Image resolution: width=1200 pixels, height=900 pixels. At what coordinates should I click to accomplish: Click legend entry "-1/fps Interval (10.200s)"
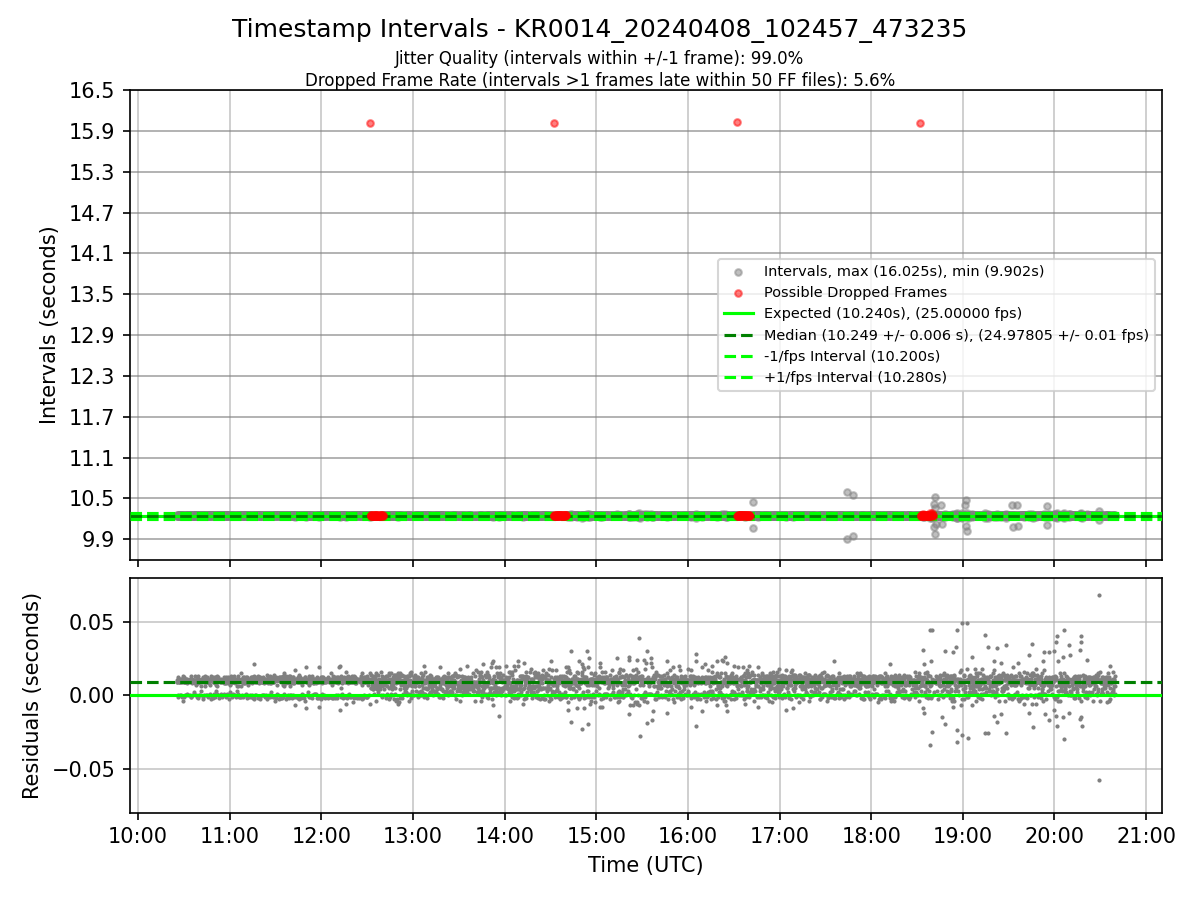point(852,356)
